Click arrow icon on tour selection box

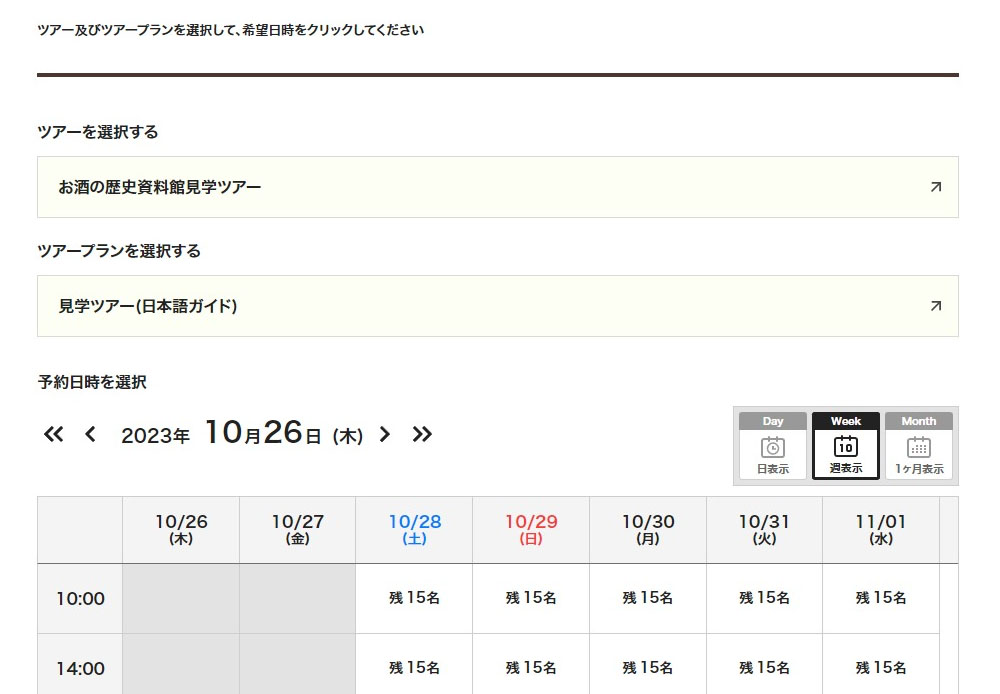pos(935,187)
